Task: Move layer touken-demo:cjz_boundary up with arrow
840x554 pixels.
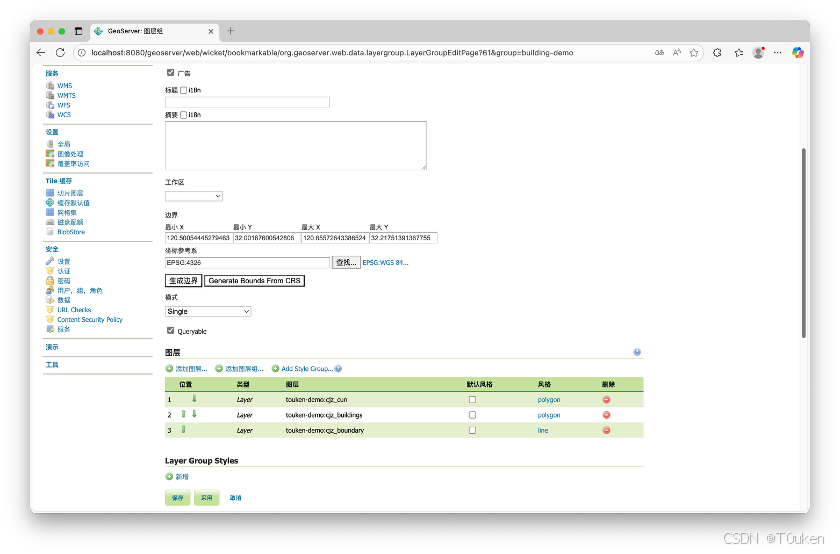Action: (183, 430)
